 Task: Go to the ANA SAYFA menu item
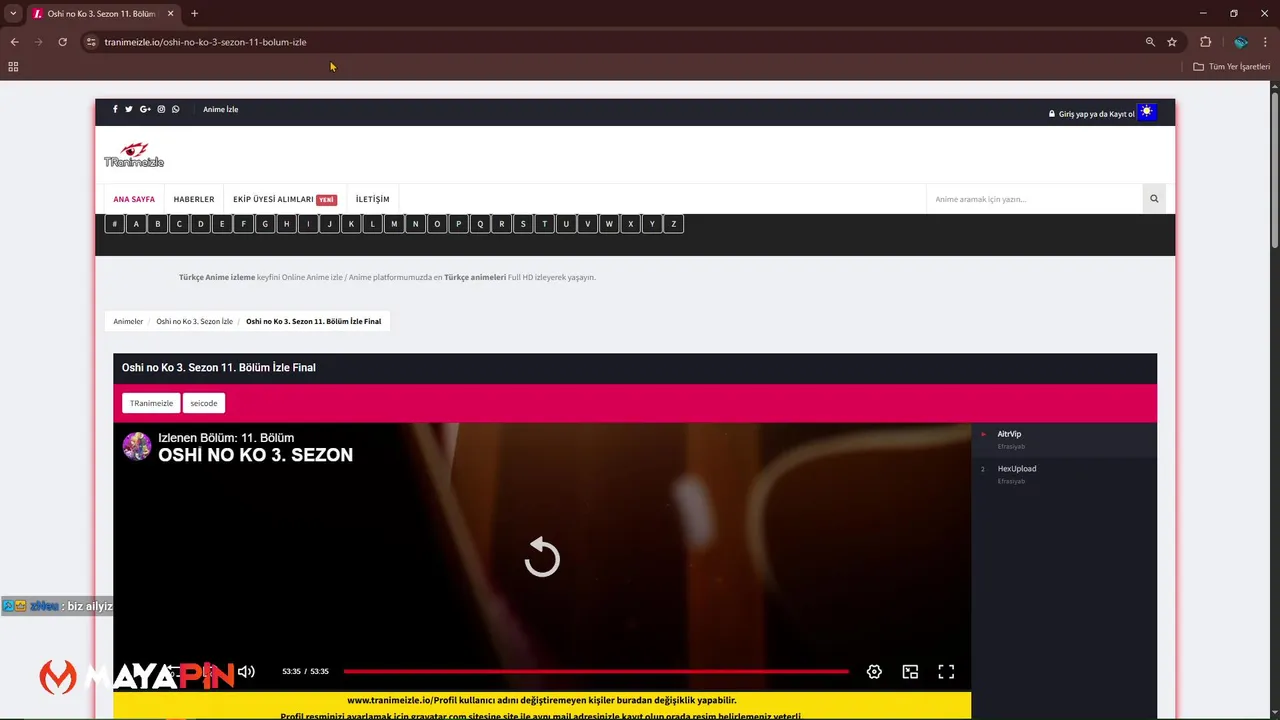click(x=134, y=199)
